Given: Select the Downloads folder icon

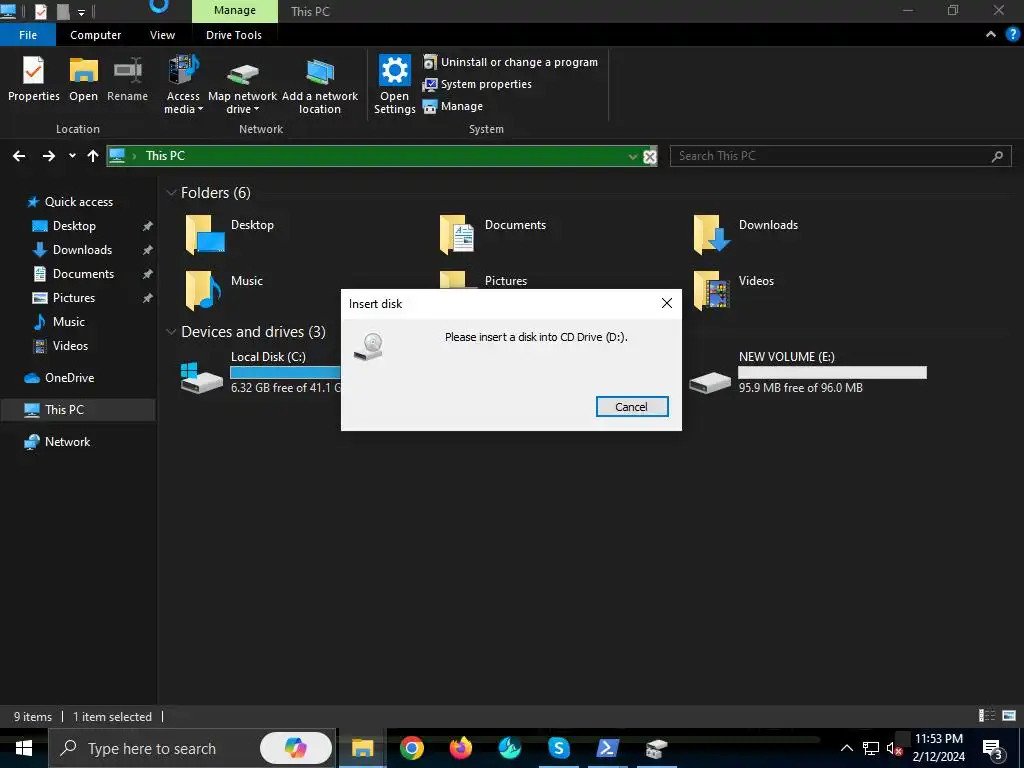Looking at the screenshot, I should pos(711,234).
